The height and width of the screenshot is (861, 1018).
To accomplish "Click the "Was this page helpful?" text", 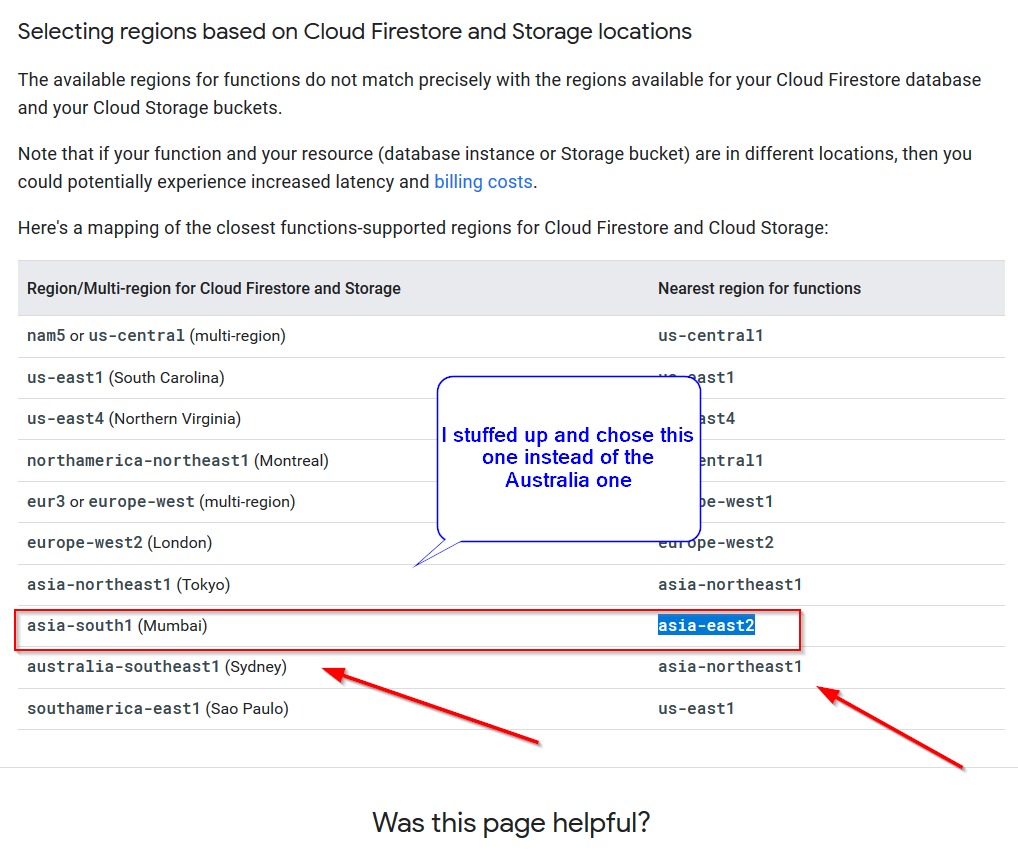I will [511, 823].
